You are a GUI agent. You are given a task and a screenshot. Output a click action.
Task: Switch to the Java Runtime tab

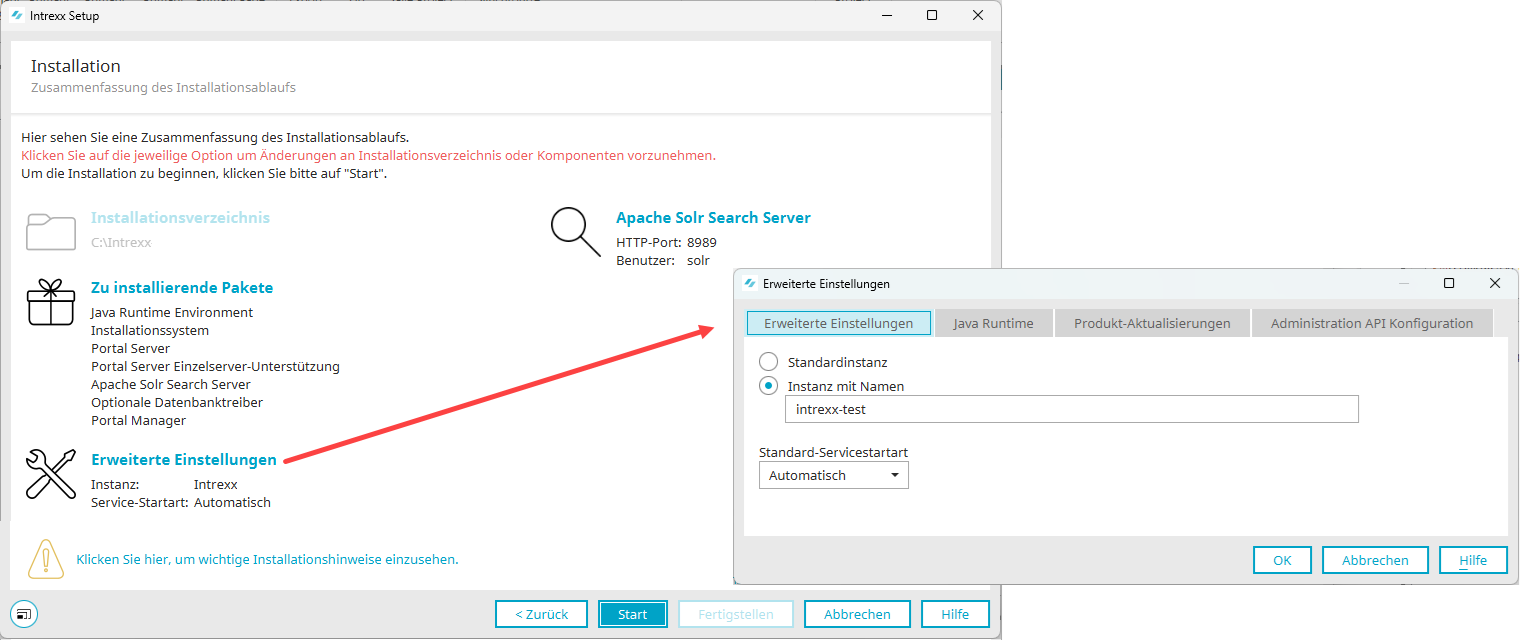(x=993, y=323)
